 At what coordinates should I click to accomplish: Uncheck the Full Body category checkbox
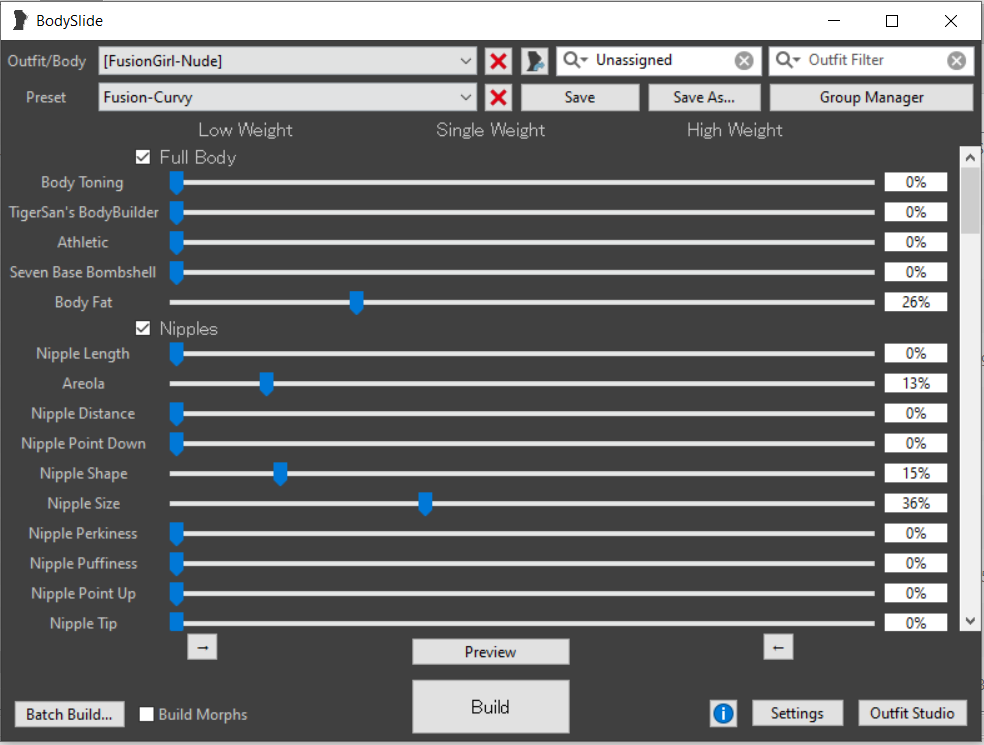pyautogui.click(x=143, y=157)
